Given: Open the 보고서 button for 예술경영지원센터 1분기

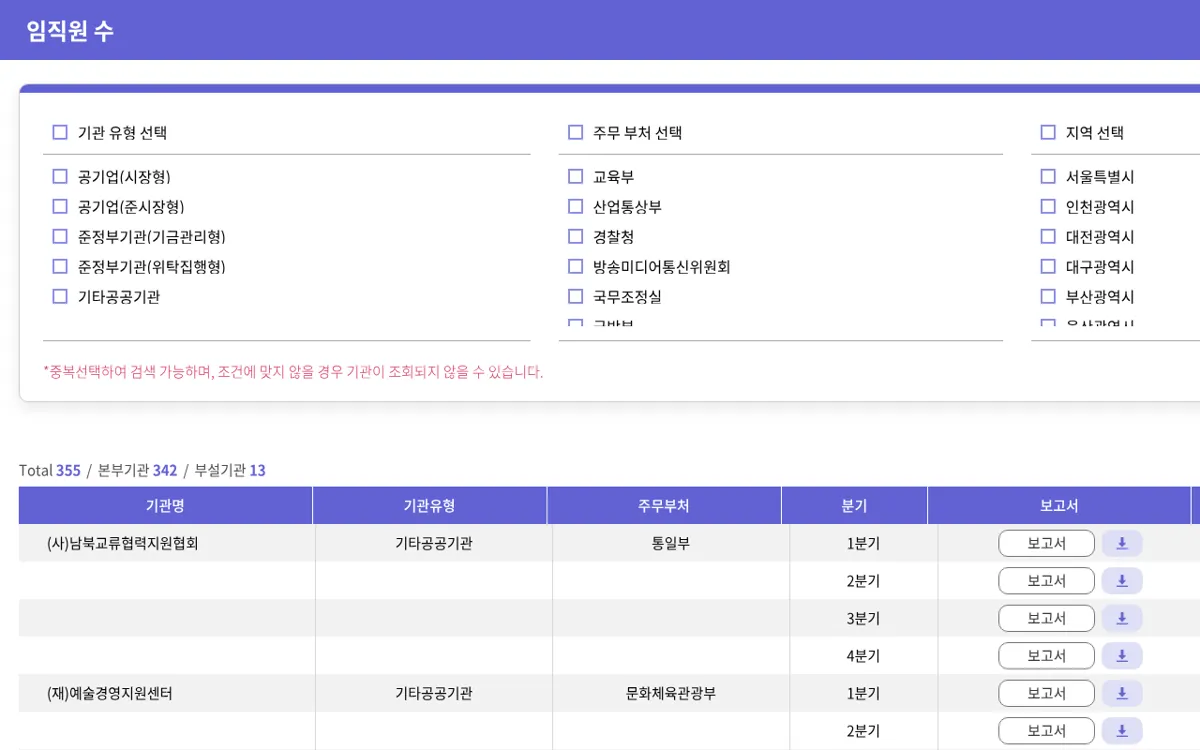Looking at the screenshot, I should [x=1046, y=694].
